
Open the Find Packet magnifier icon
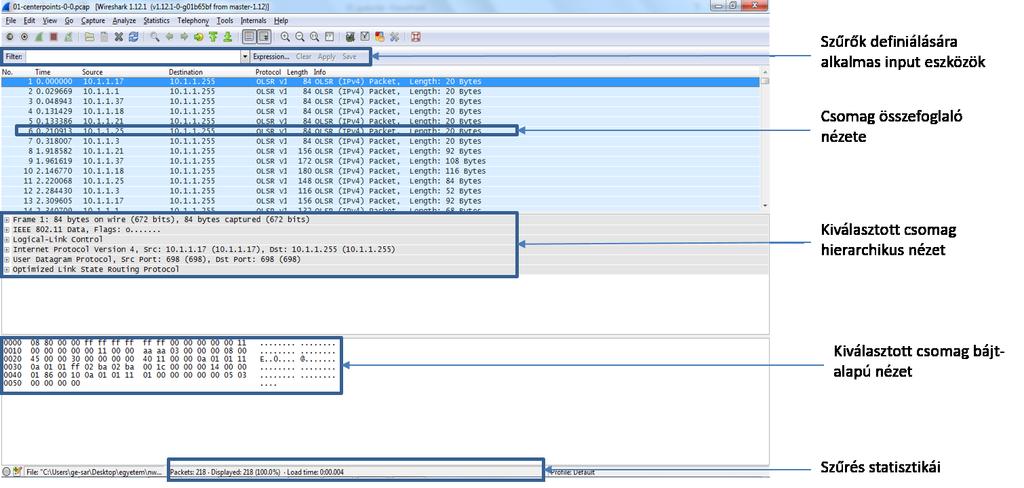click(155, 37)
